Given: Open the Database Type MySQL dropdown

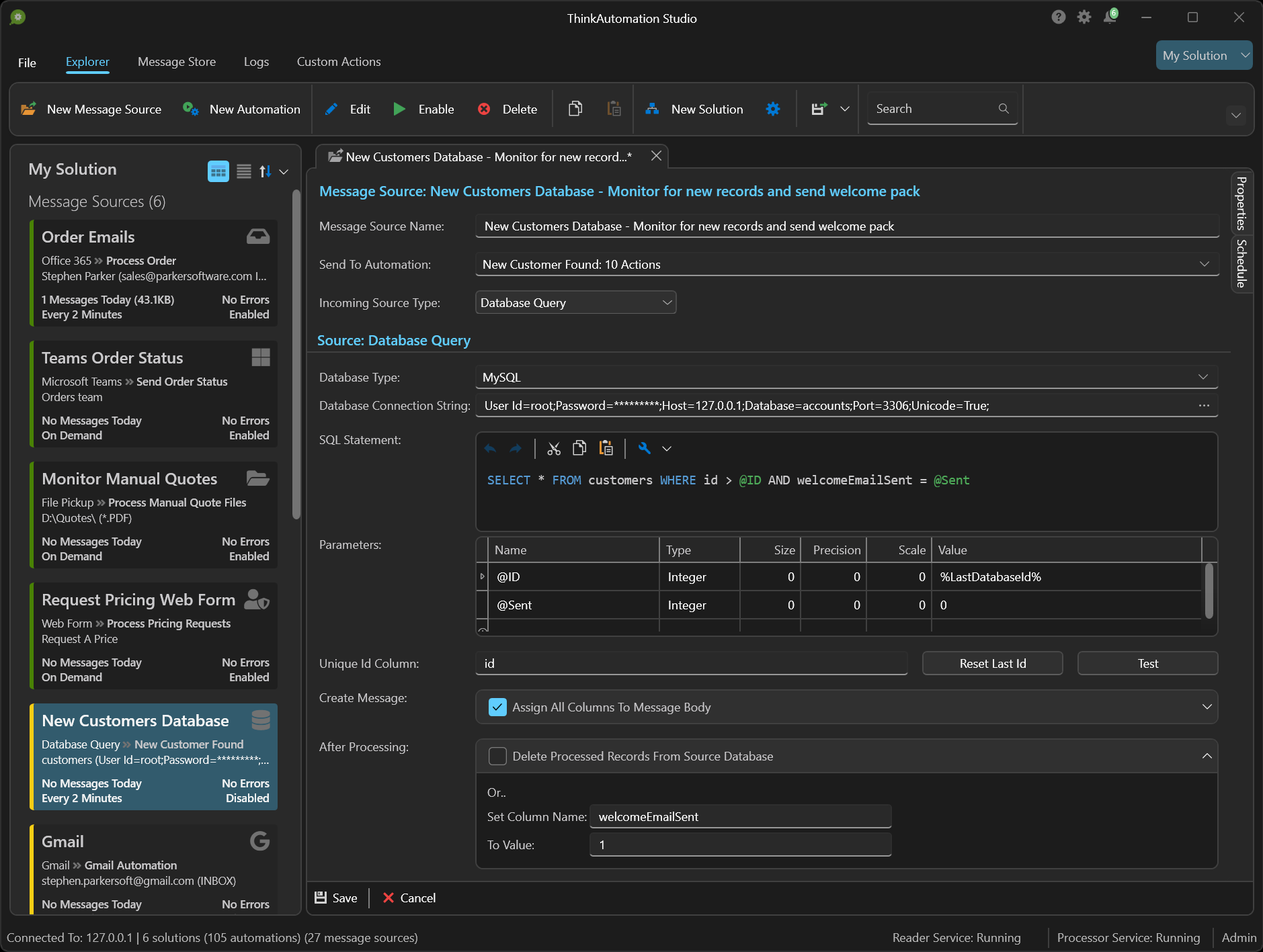Looking at the screenshot, I should (1203, 377).
